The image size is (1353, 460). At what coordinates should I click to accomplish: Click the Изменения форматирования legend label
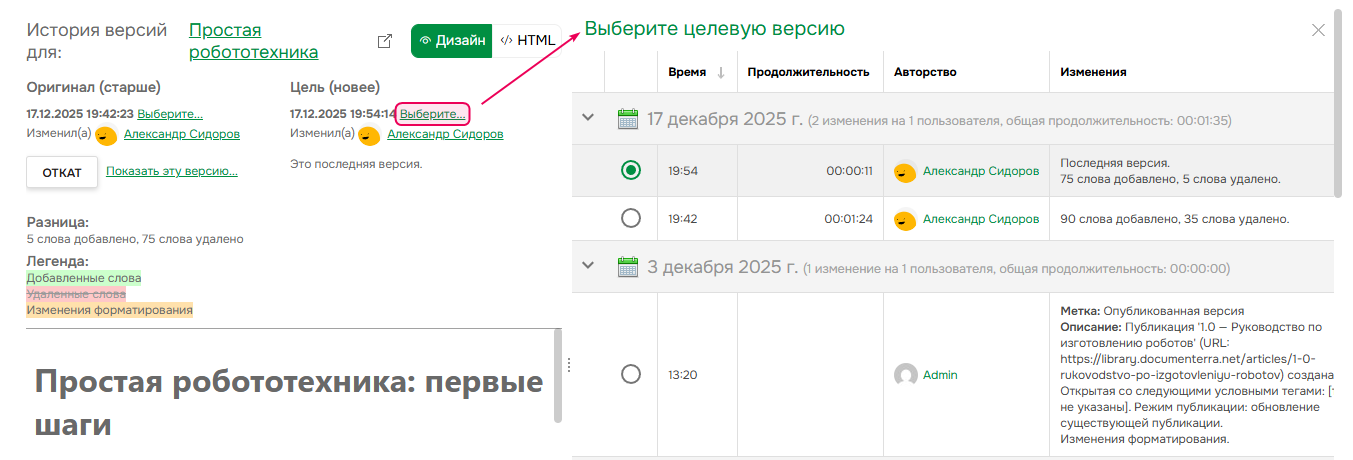coord(110,310)
